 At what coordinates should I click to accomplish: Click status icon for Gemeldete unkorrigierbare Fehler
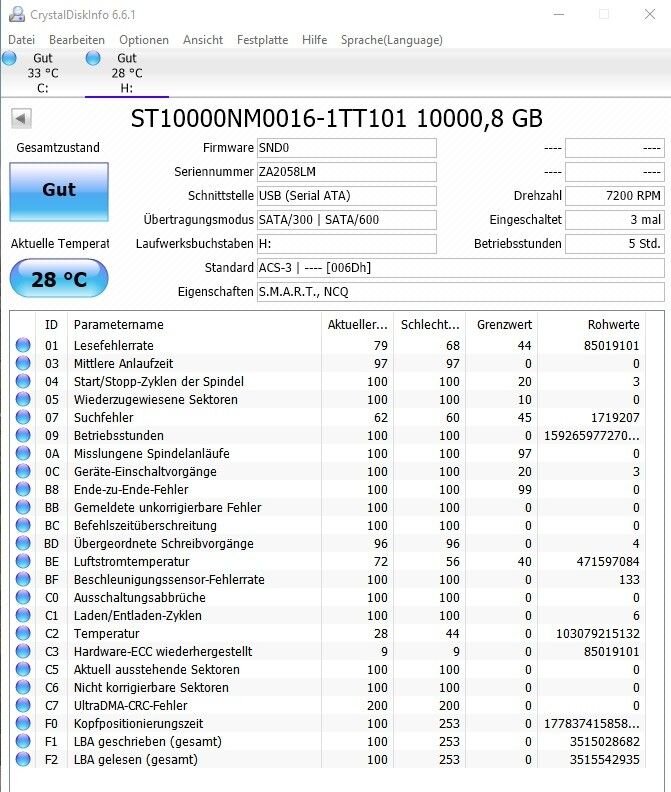[x=23, y=508]
